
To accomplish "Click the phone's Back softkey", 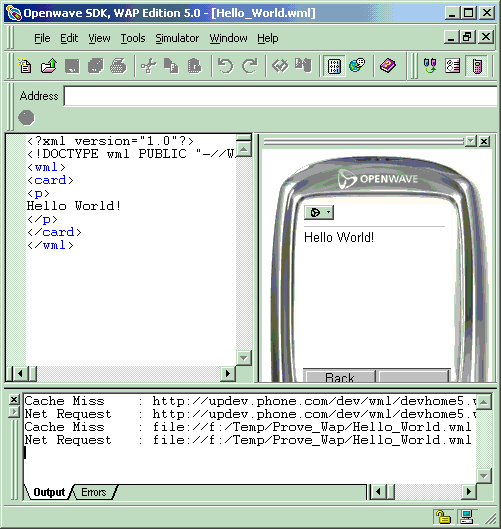I will (340, 377).
